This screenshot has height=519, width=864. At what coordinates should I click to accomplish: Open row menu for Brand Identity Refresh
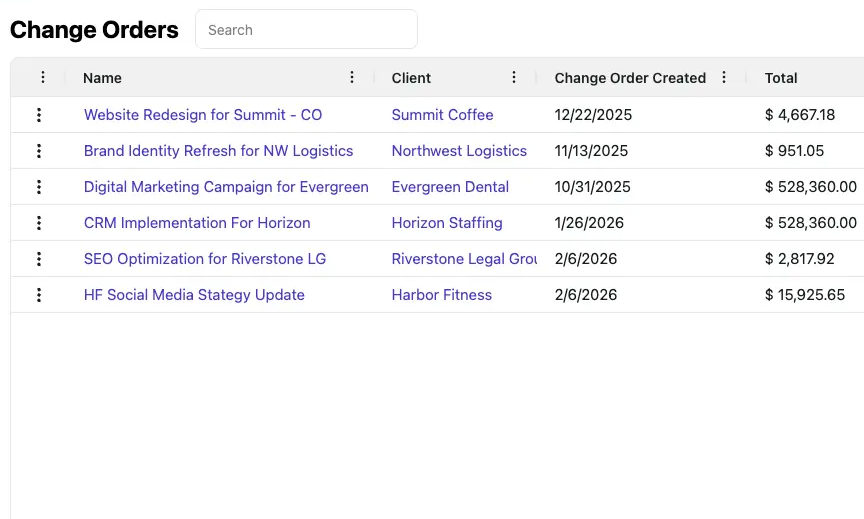coord(39,151)
